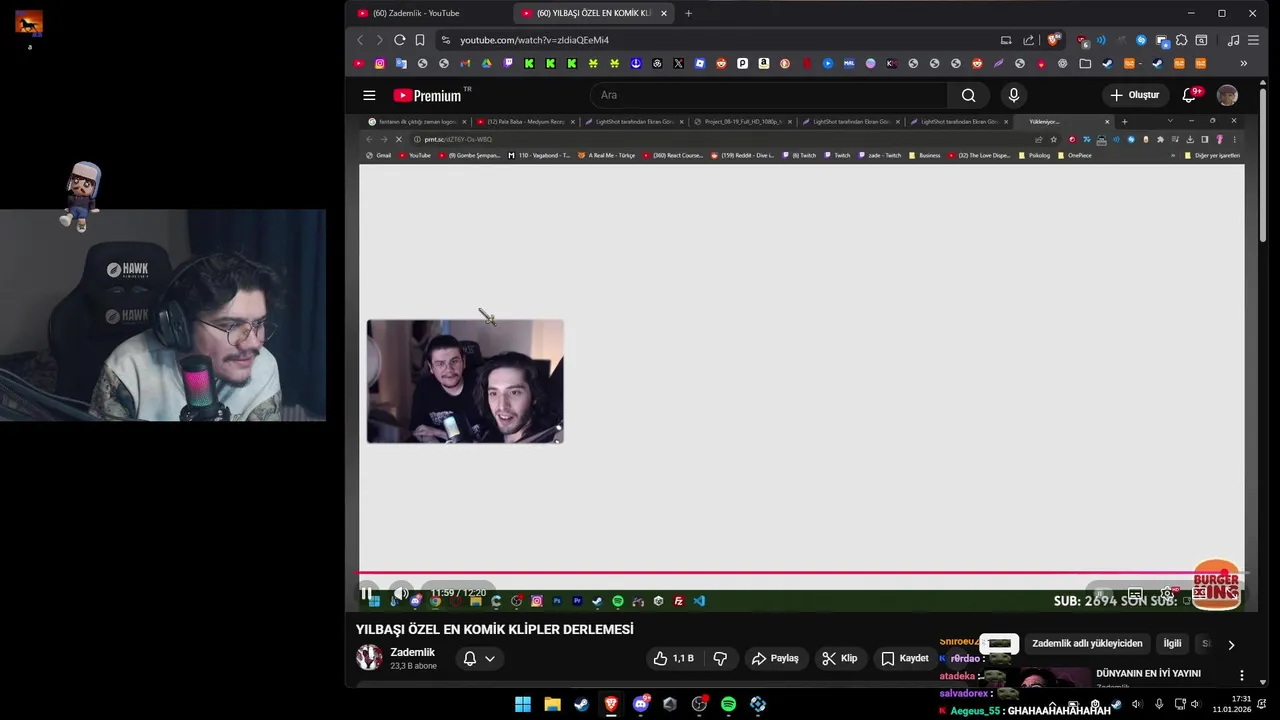Open the Brave main menu icon

coord(1254,40)
